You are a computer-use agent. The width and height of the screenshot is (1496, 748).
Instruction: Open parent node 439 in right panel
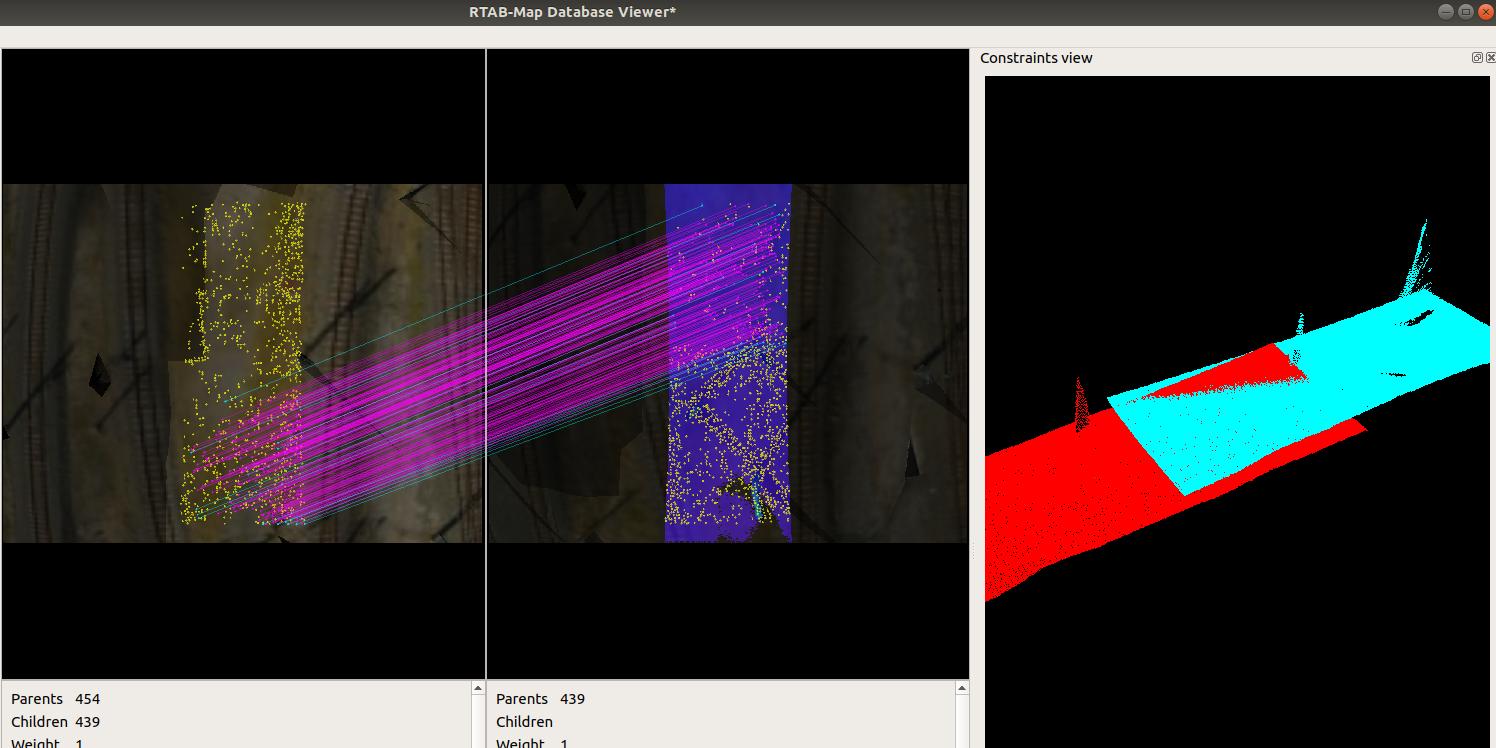tap(572, 699)
